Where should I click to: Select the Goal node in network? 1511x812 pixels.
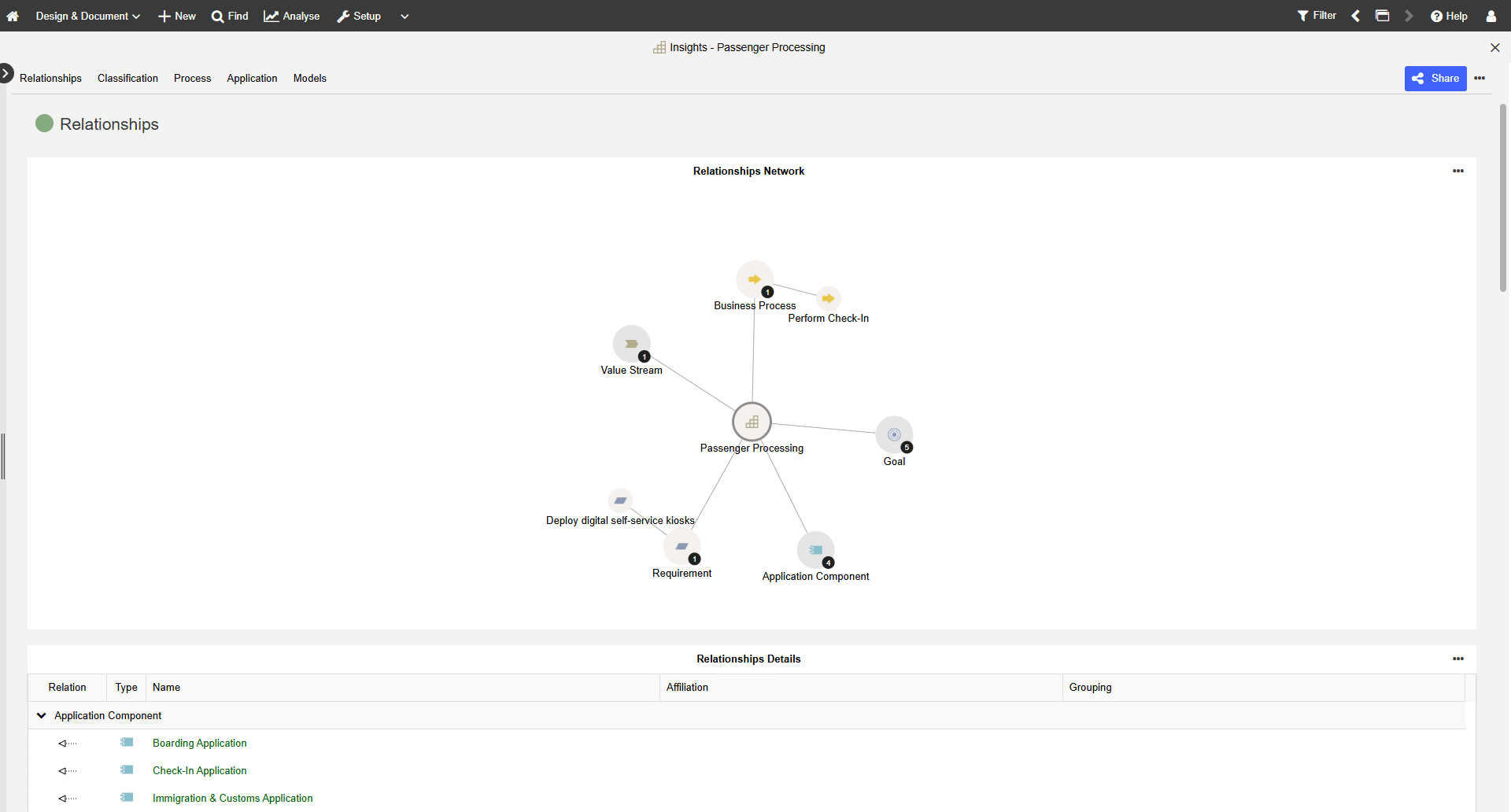click(x=894, y=434)
